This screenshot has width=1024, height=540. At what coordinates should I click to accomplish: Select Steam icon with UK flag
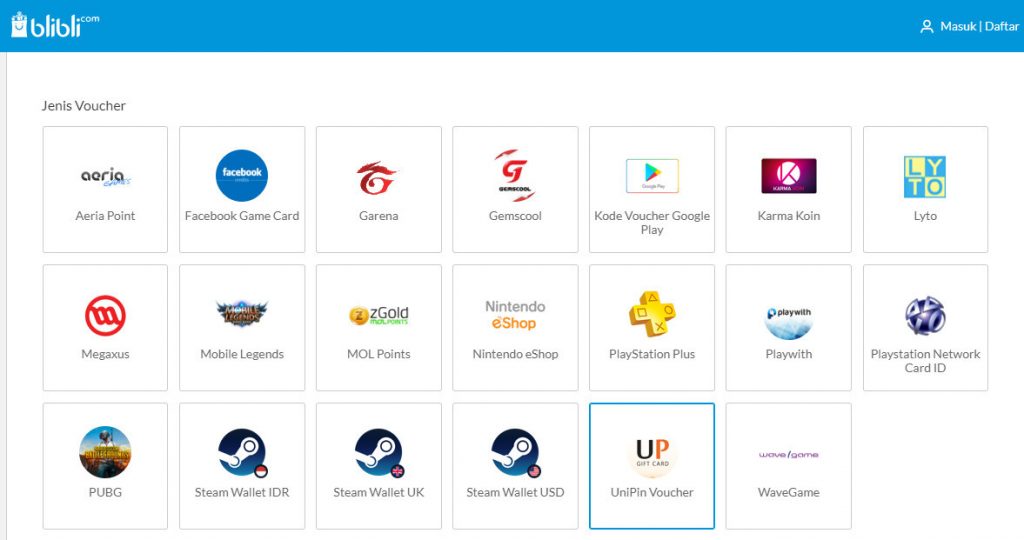coord(379,453)
